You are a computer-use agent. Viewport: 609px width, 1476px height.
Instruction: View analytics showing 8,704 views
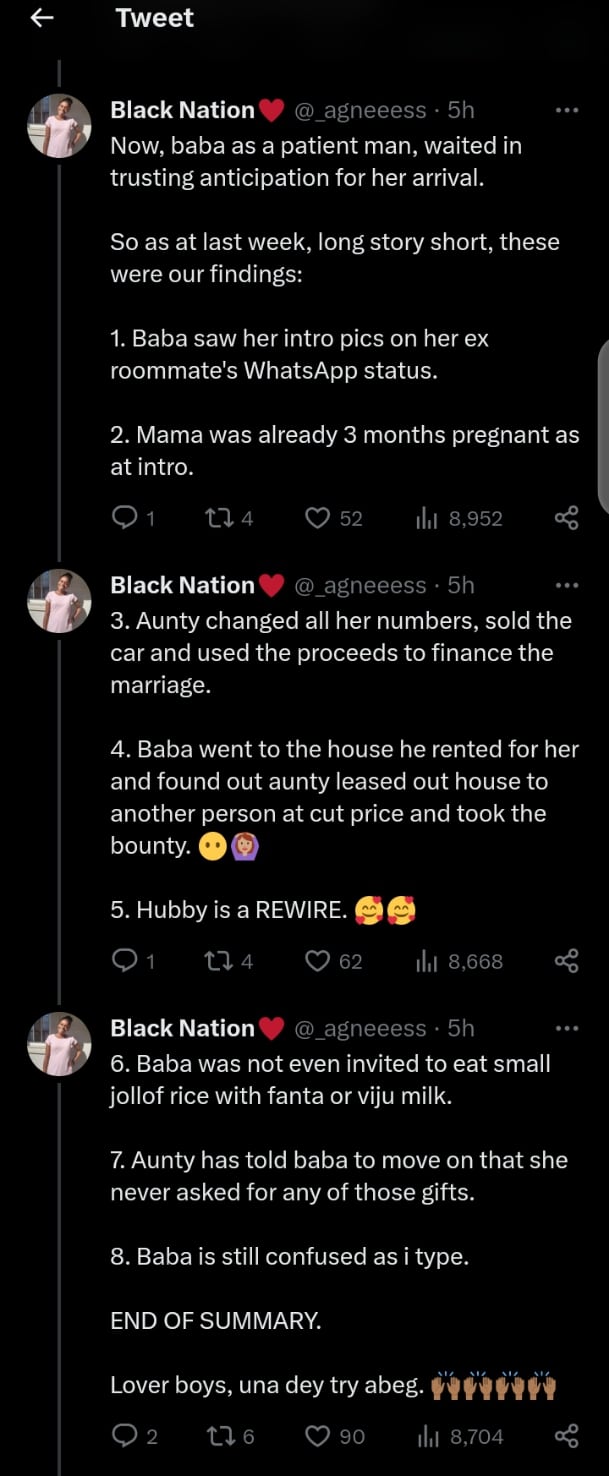426,1436
